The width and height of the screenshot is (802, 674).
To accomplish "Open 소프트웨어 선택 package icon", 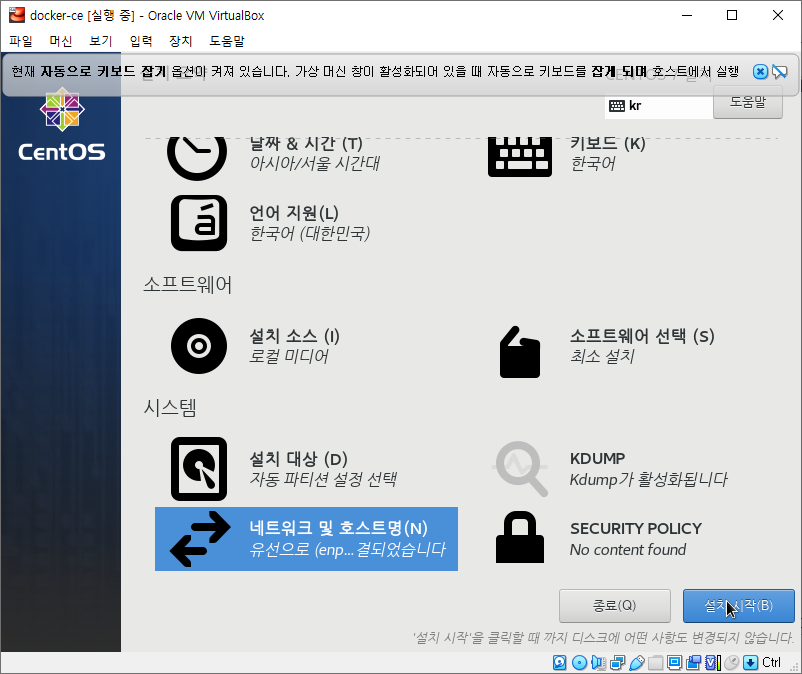I will [520, 352].
